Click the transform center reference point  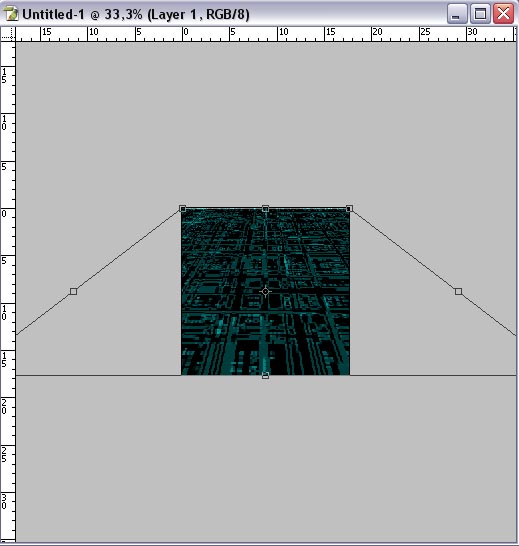pyautogui.click(x=265, y=291)
